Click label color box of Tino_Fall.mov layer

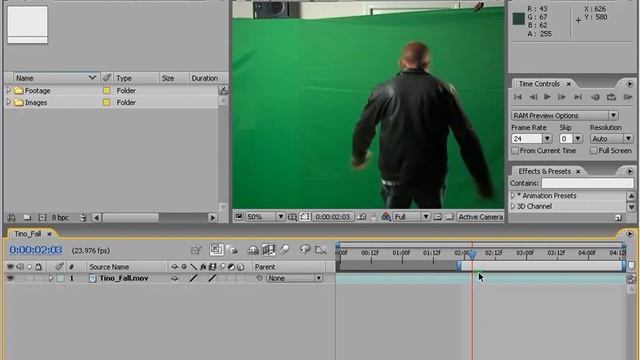click(61, 278)
